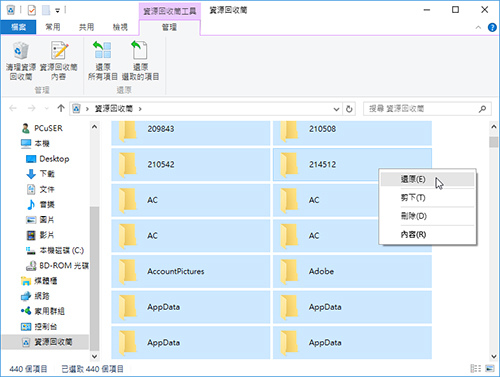
Task: Choose Properties (內容(R)) from context menu
Action: click(427, 234)
